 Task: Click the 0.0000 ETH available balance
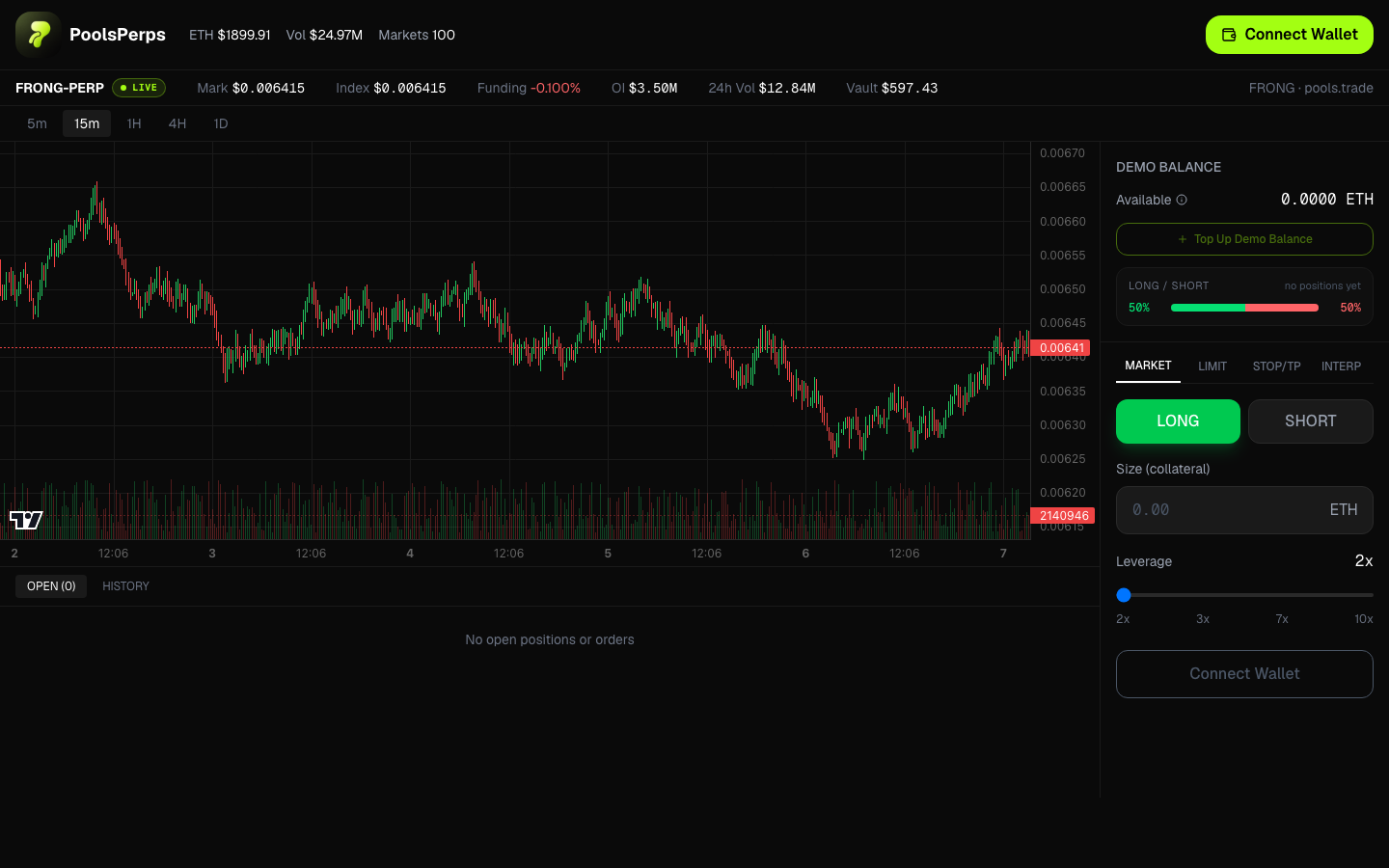[1327, 199]
